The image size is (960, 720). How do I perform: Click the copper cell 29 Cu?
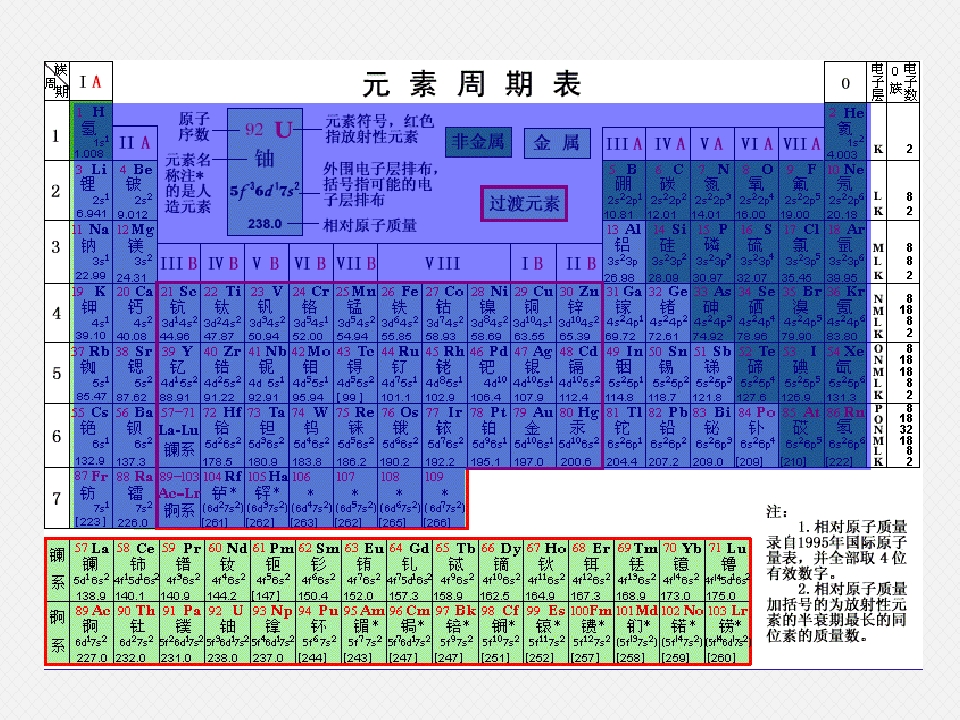point(533,312)
